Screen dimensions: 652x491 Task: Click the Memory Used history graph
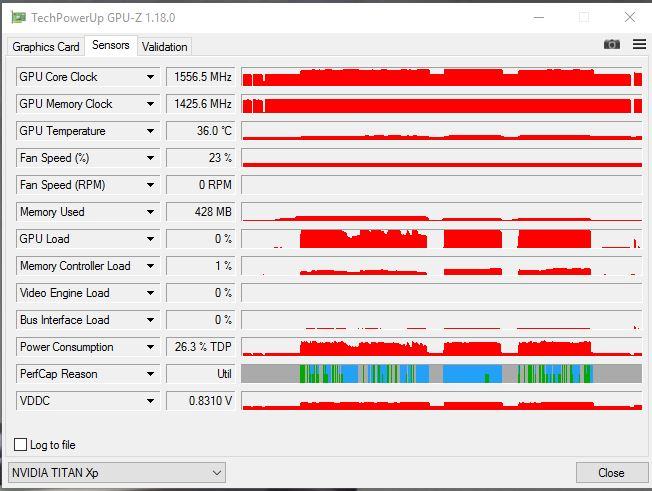[442, 212]
